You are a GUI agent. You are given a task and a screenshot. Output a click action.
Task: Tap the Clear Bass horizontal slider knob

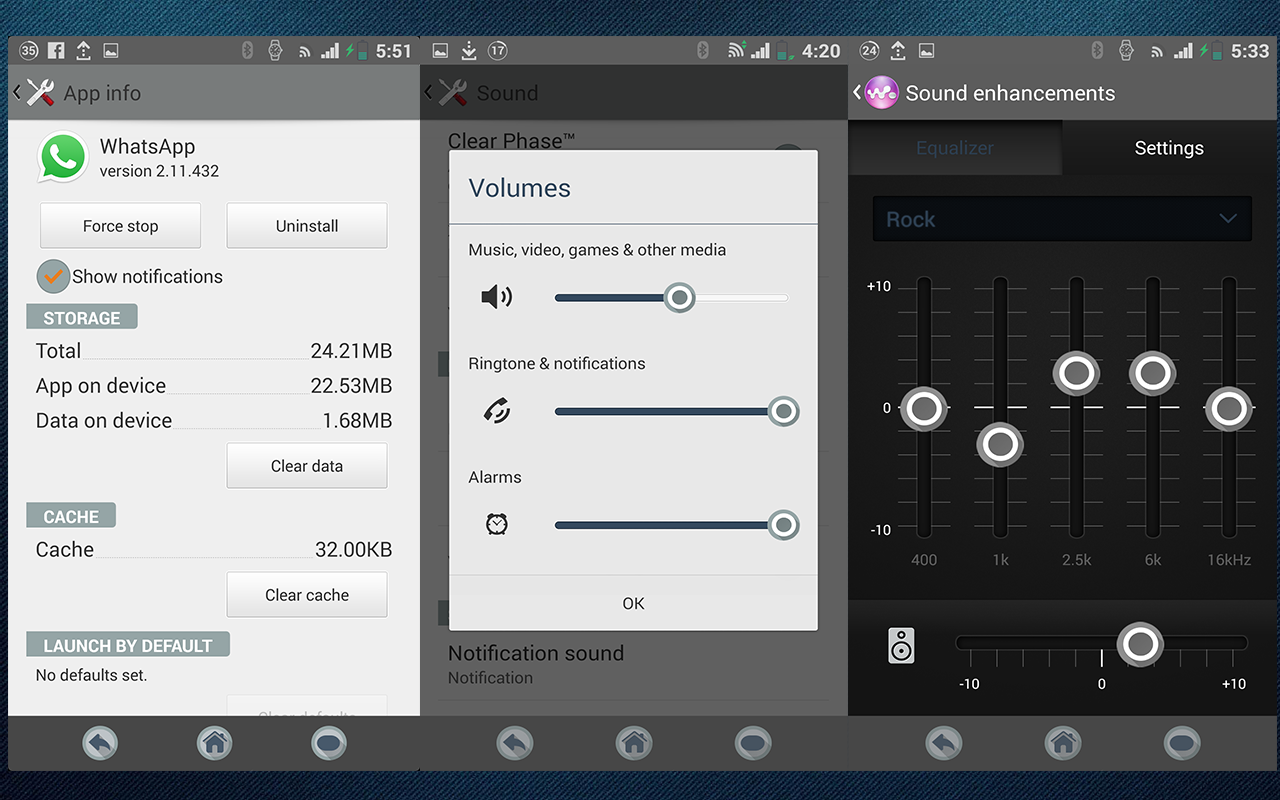click(1140, 644)
